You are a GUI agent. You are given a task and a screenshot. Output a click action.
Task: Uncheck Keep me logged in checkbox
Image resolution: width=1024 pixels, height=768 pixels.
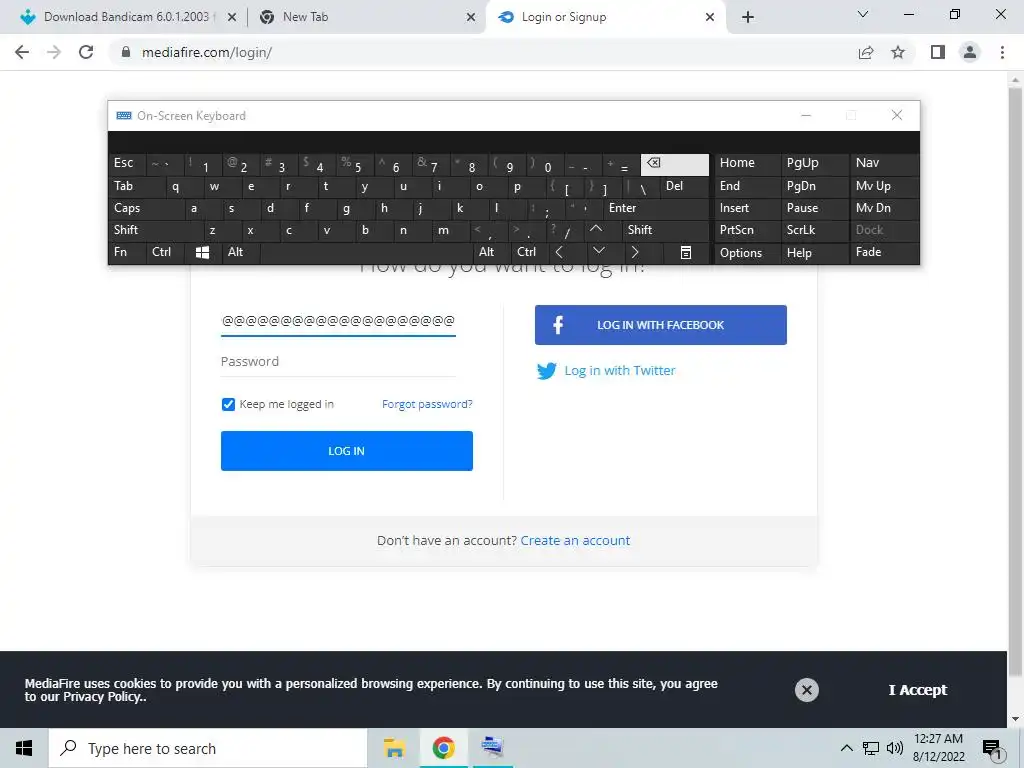pos(228,404)
